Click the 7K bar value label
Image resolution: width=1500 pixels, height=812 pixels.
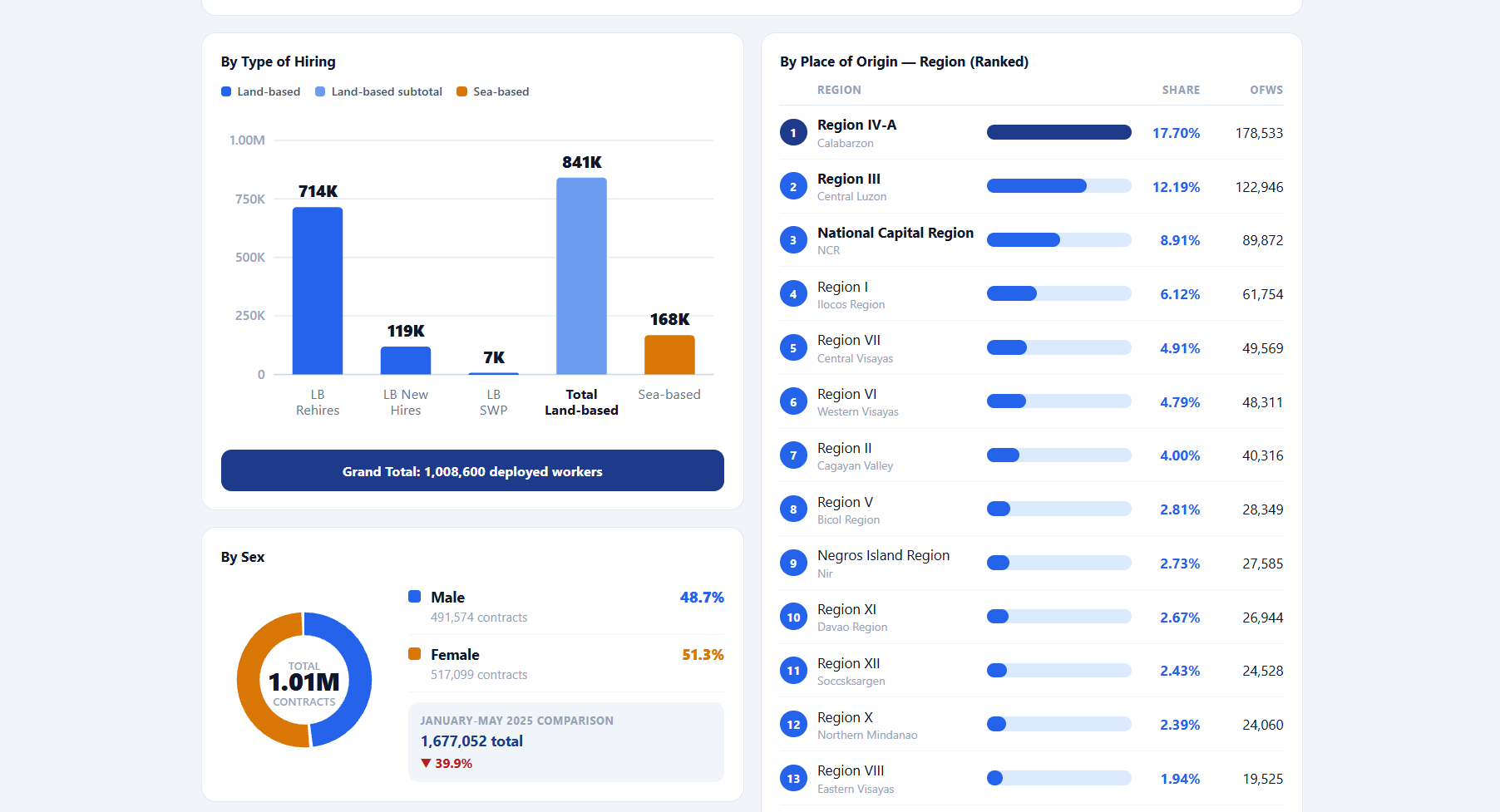click(x=494, y=357)
